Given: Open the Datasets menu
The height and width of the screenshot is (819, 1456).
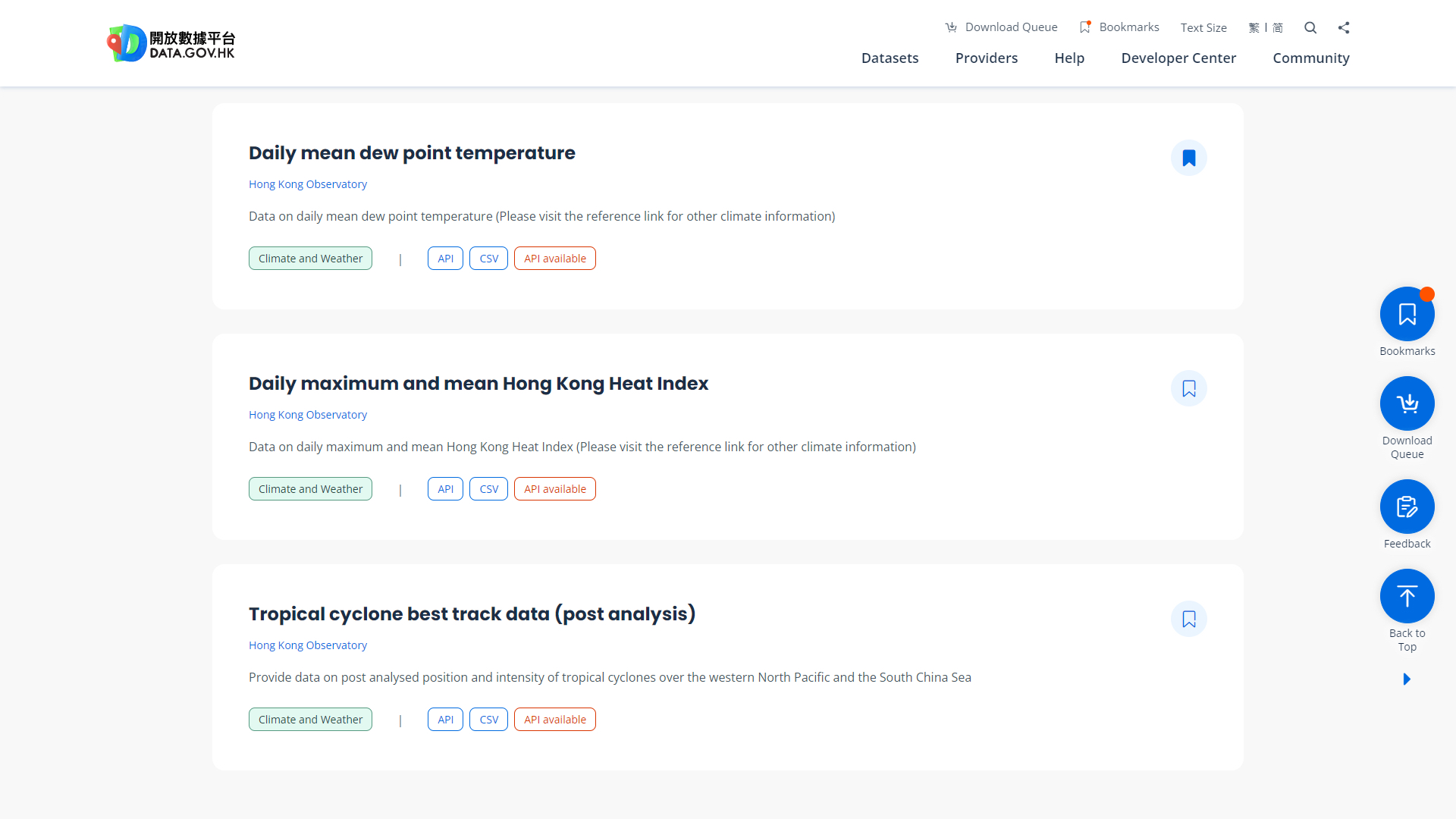Looking at the screenshot, I should click(x=890, y=58).
